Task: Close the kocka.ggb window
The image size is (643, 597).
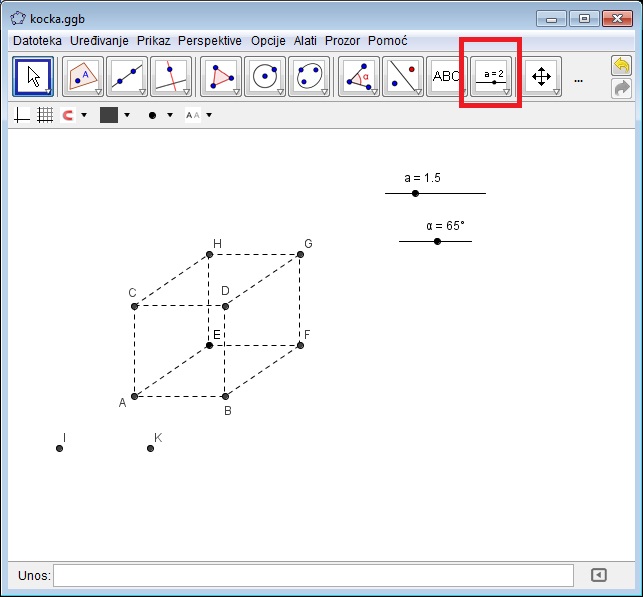Action: pos(617,19)
